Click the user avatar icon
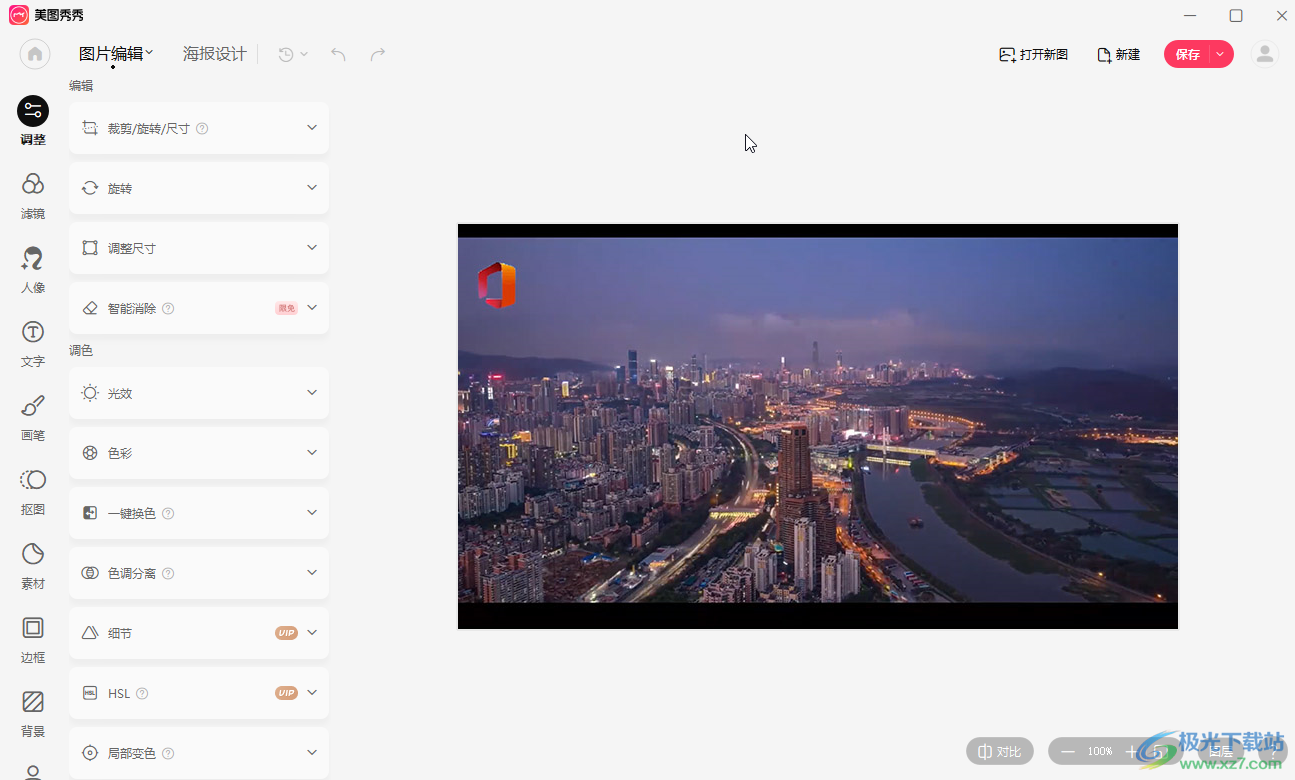The width and height of the screenshot is (1295, 780). pos(1265,54)
